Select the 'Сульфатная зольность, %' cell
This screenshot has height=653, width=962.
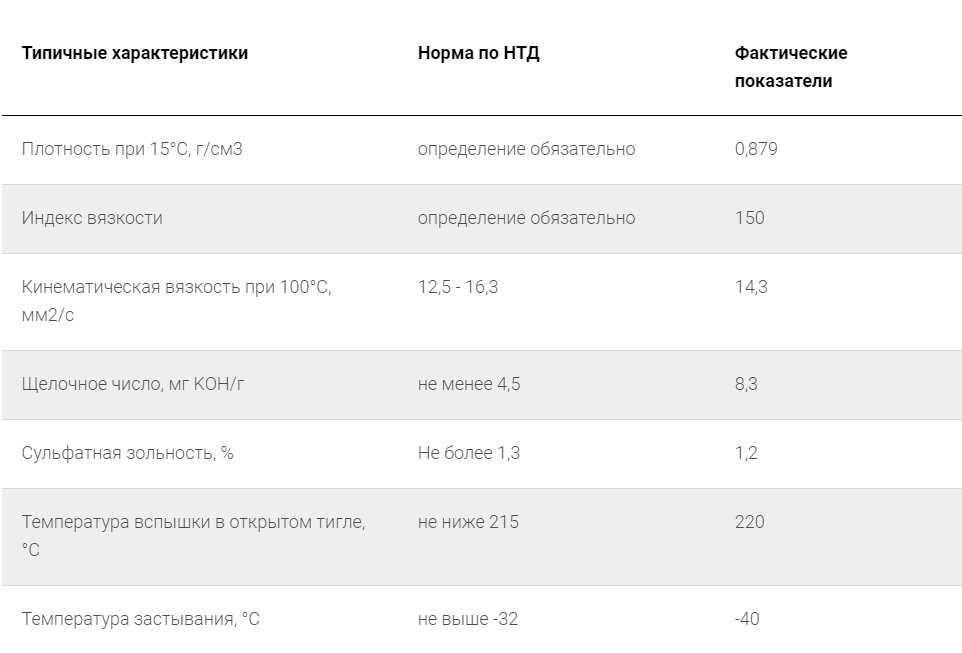pos(128,453)
